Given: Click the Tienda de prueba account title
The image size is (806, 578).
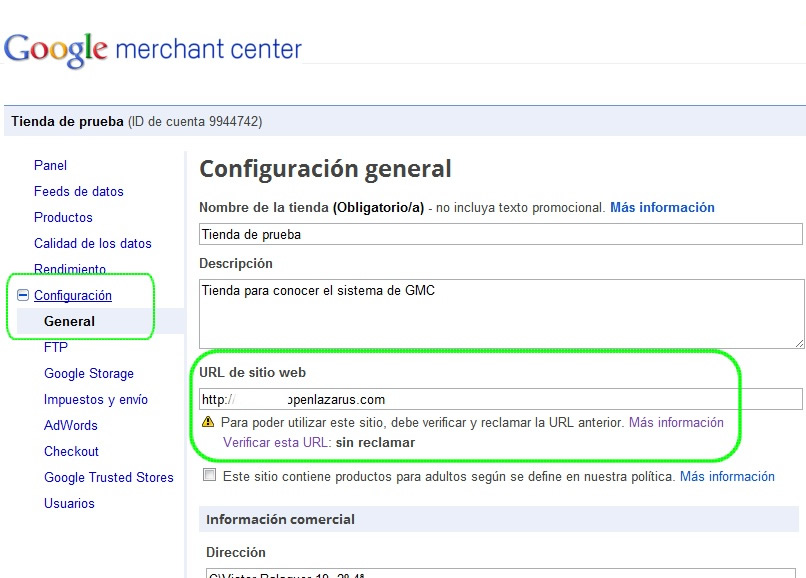Looking at the screenshot, I should (x=67, y=122).
